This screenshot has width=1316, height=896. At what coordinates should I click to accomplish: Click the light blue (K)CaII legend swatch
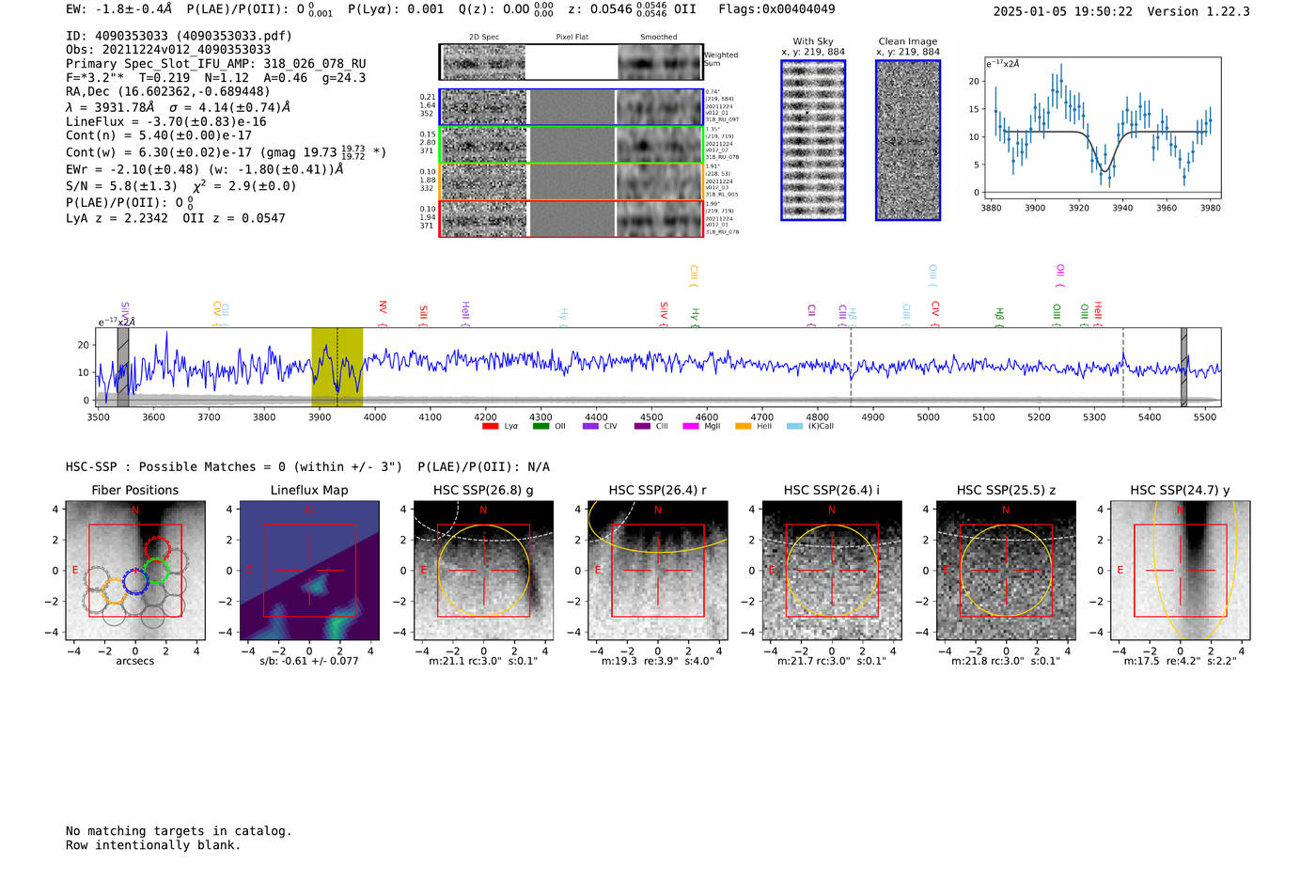tap(794, 426)
